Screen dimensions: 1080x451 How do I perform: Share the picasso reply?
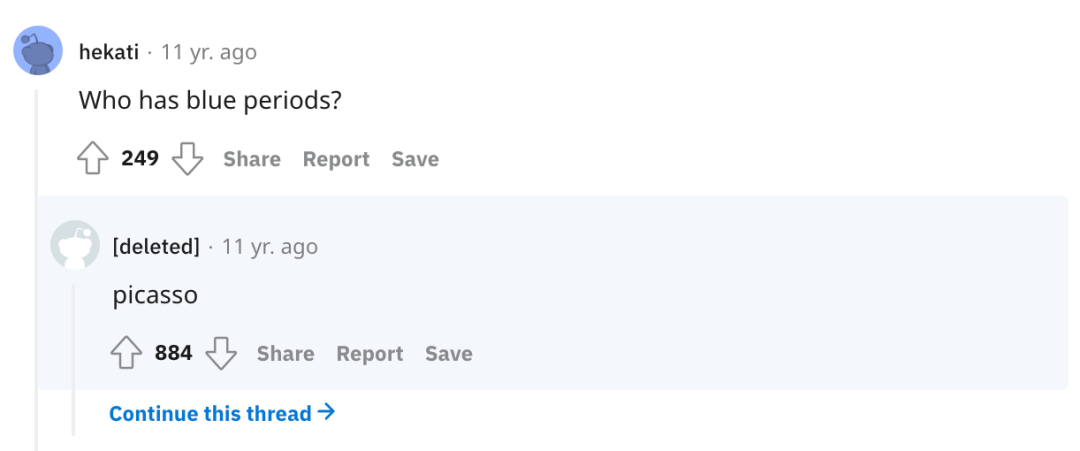(x=285, y=353)
